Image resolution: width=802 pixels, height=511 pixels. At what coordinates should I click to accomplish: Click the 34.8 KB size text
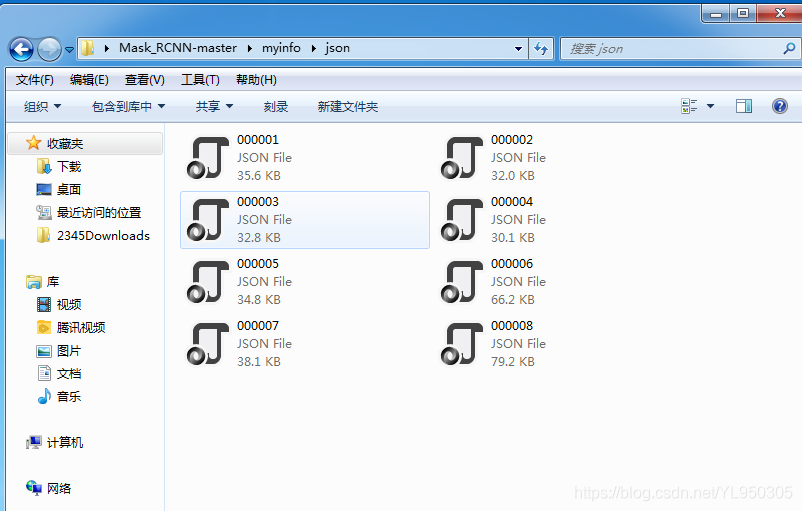pyautogui.click(x=259, y=300)
